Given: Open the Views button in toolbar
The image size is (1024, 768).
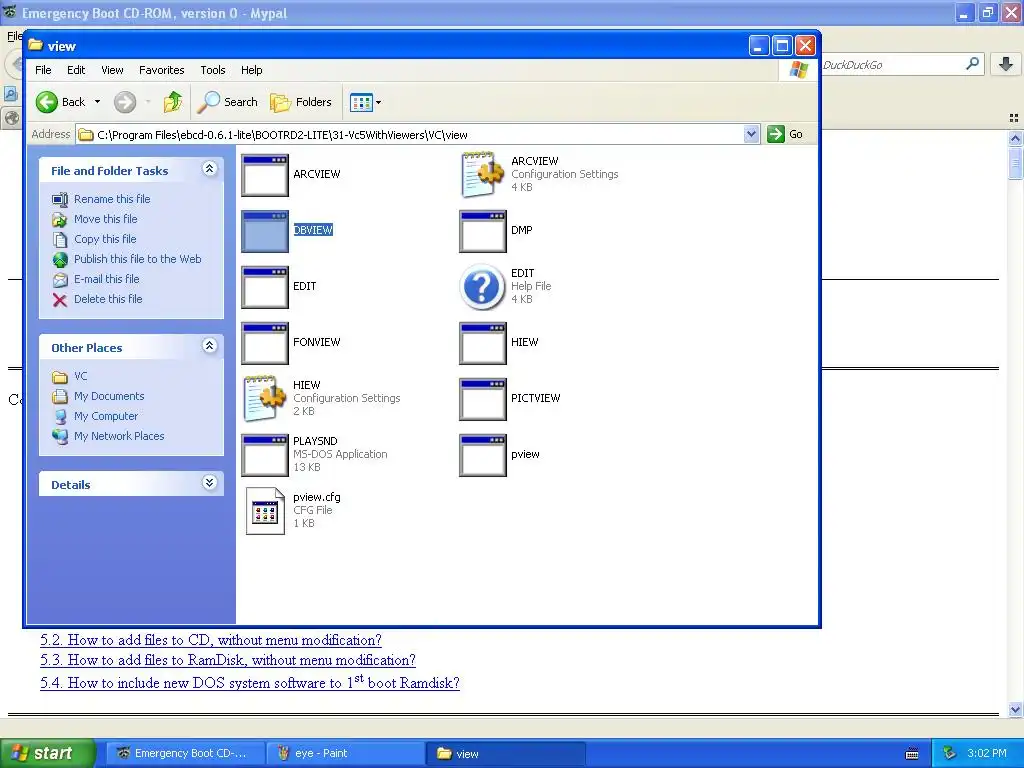Looking at the screenshot, I should 361,102.
